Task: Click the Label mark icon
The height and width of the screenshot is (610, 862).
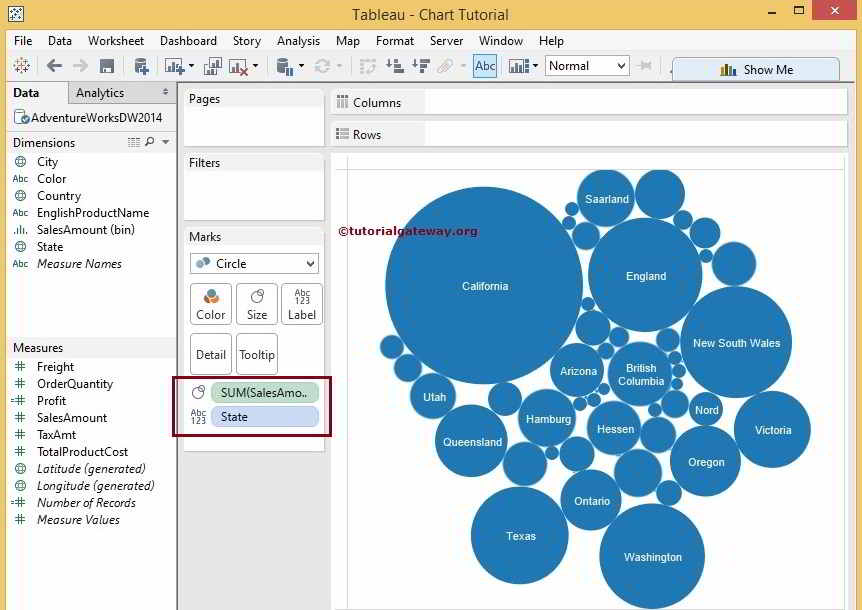Action: click(x=301, y=303)
